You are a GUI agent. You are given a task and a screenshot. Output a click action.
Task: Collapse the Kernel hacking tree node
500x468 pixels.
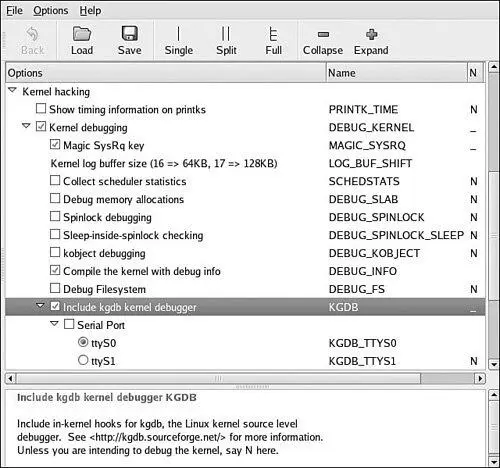[x=12, y=90]
